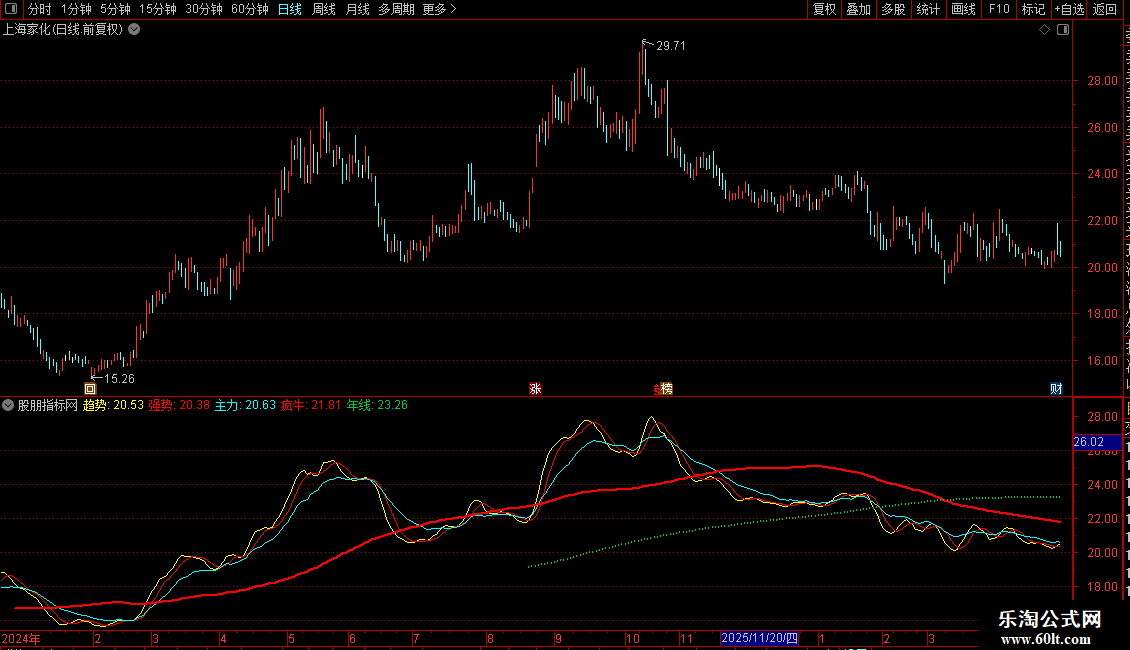Image resolution: width=1130 pixels, height=650 pixels.
Task: Switch to 周线 weekly chart
Action: 324,9
